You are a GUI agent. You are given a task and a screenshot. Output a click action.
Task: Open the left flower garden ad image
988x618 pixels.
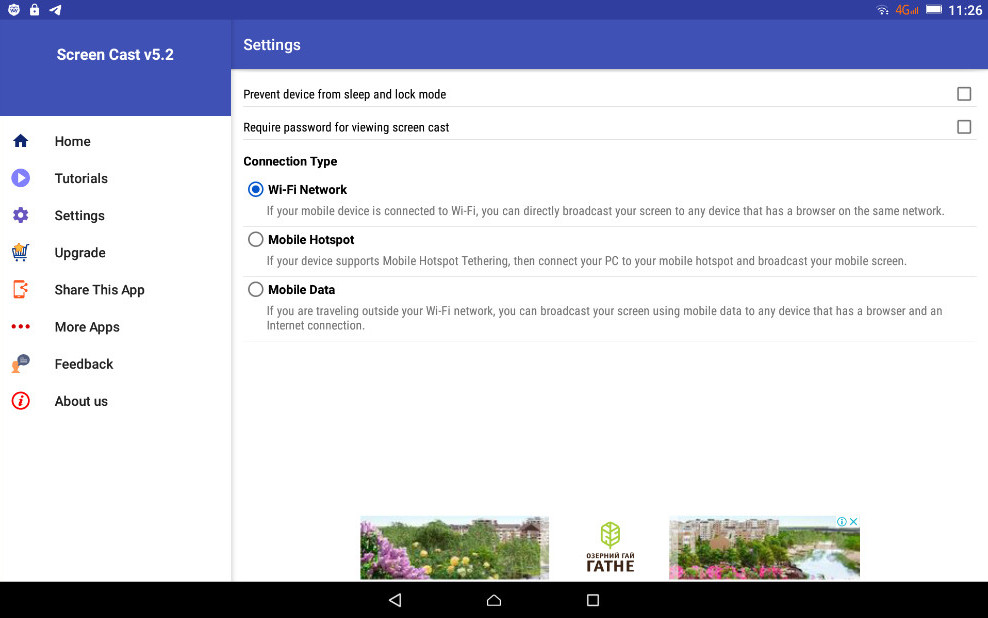454,547
